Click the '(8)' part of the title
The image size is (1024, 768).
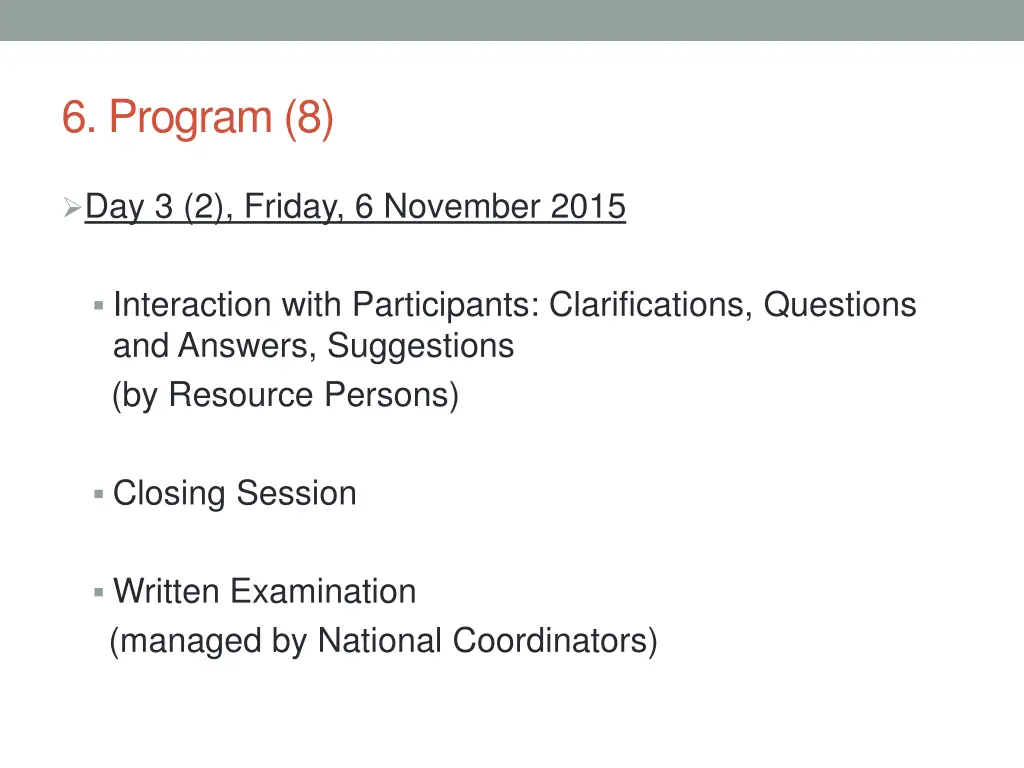tap(309, 118)
